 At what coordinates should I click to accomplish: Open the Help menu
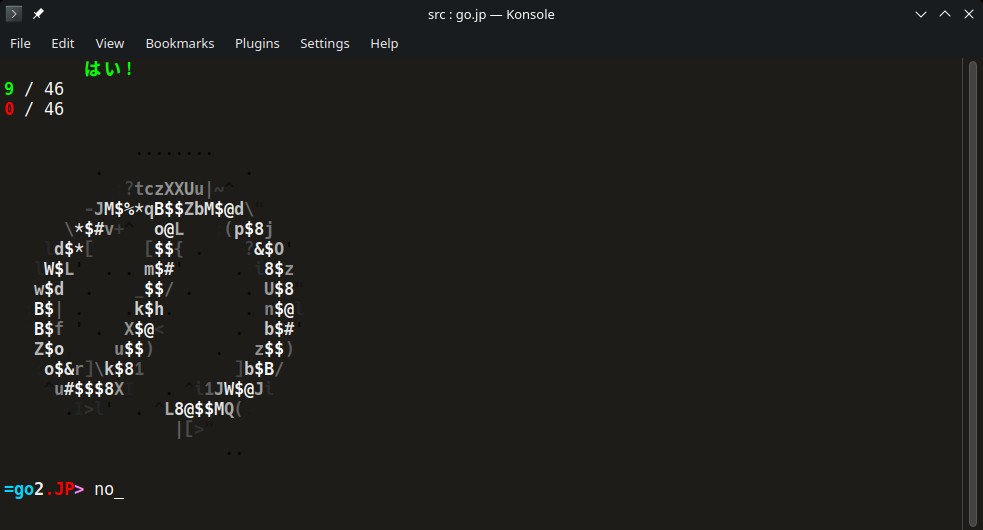coord(384,43)
